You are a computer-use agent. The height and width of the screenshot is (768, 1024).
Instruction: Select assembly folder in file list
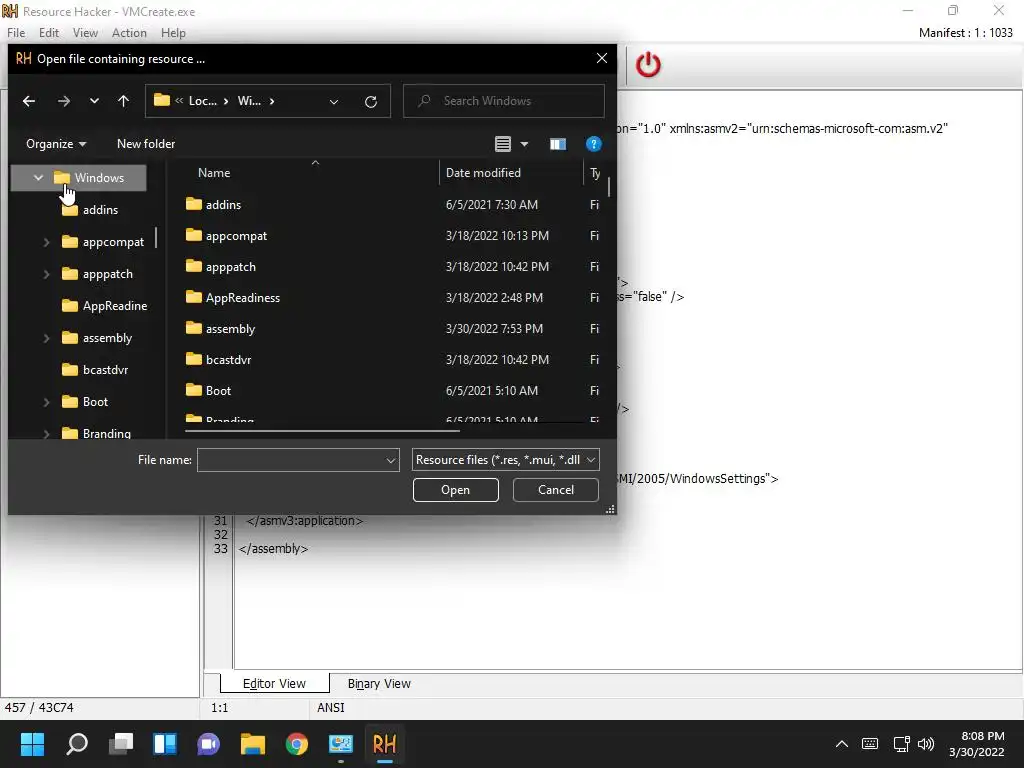click(x=220, y=328)
